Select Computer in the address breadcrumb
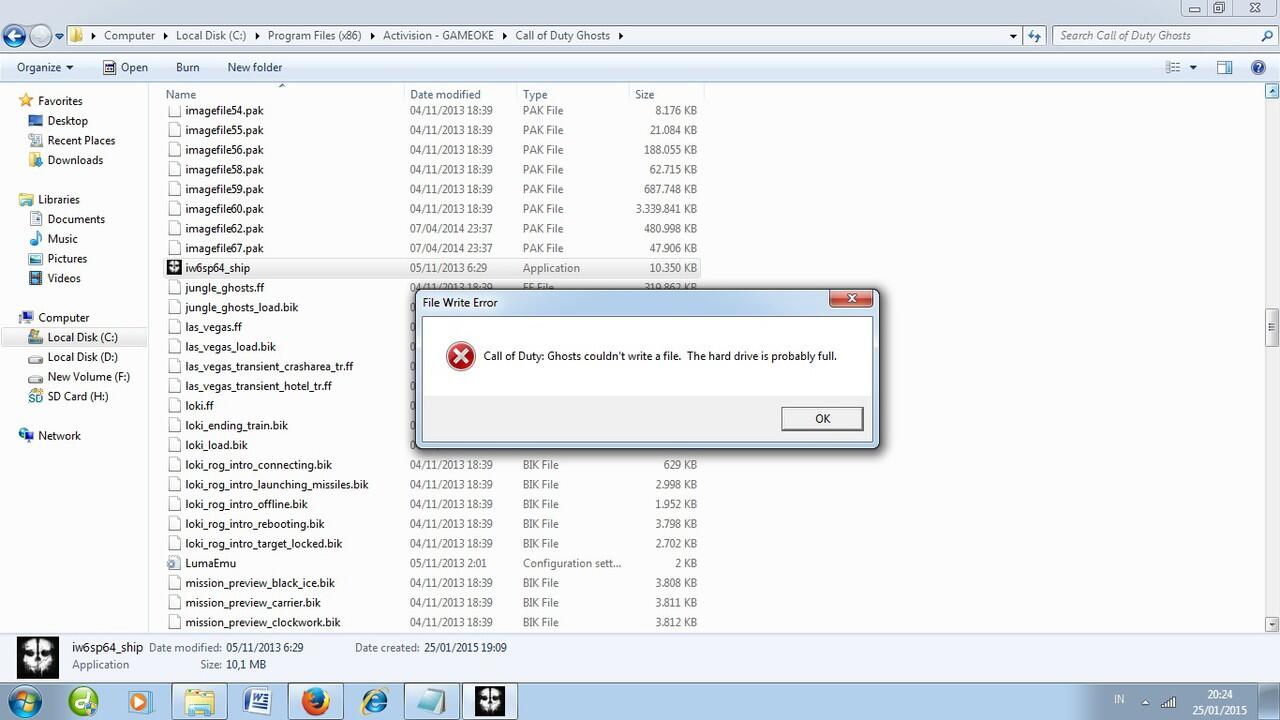This screenshot has width=1280, height=720. [130, 36]
